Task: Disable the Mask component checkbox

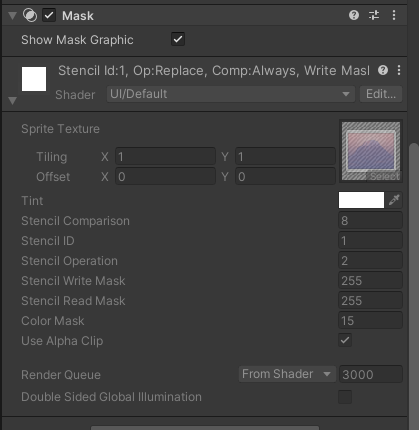Action: click(x=49, y=15)
